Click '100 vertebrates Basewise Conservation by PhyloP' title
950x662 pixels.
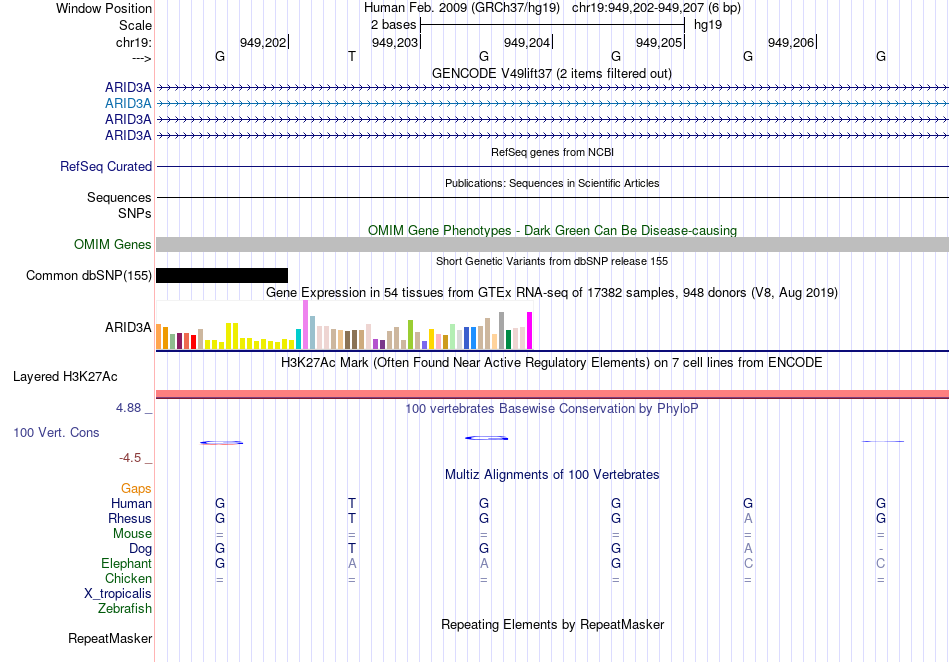(552, 409)
